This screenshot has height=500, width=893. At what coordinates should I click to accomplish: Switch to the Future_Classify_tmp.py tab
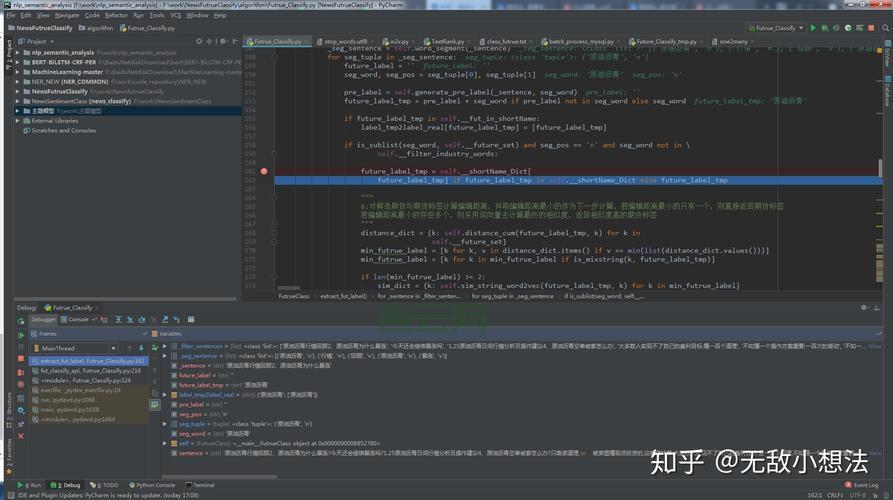click(666, 42)
